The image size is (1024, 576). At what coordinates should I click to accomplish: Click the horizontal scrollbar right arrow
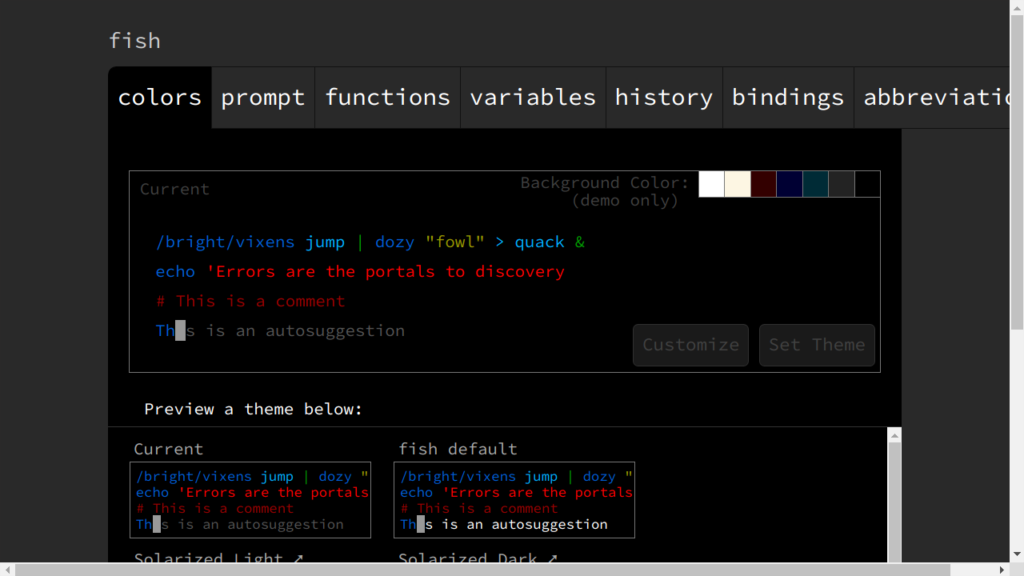(1002, 569)
